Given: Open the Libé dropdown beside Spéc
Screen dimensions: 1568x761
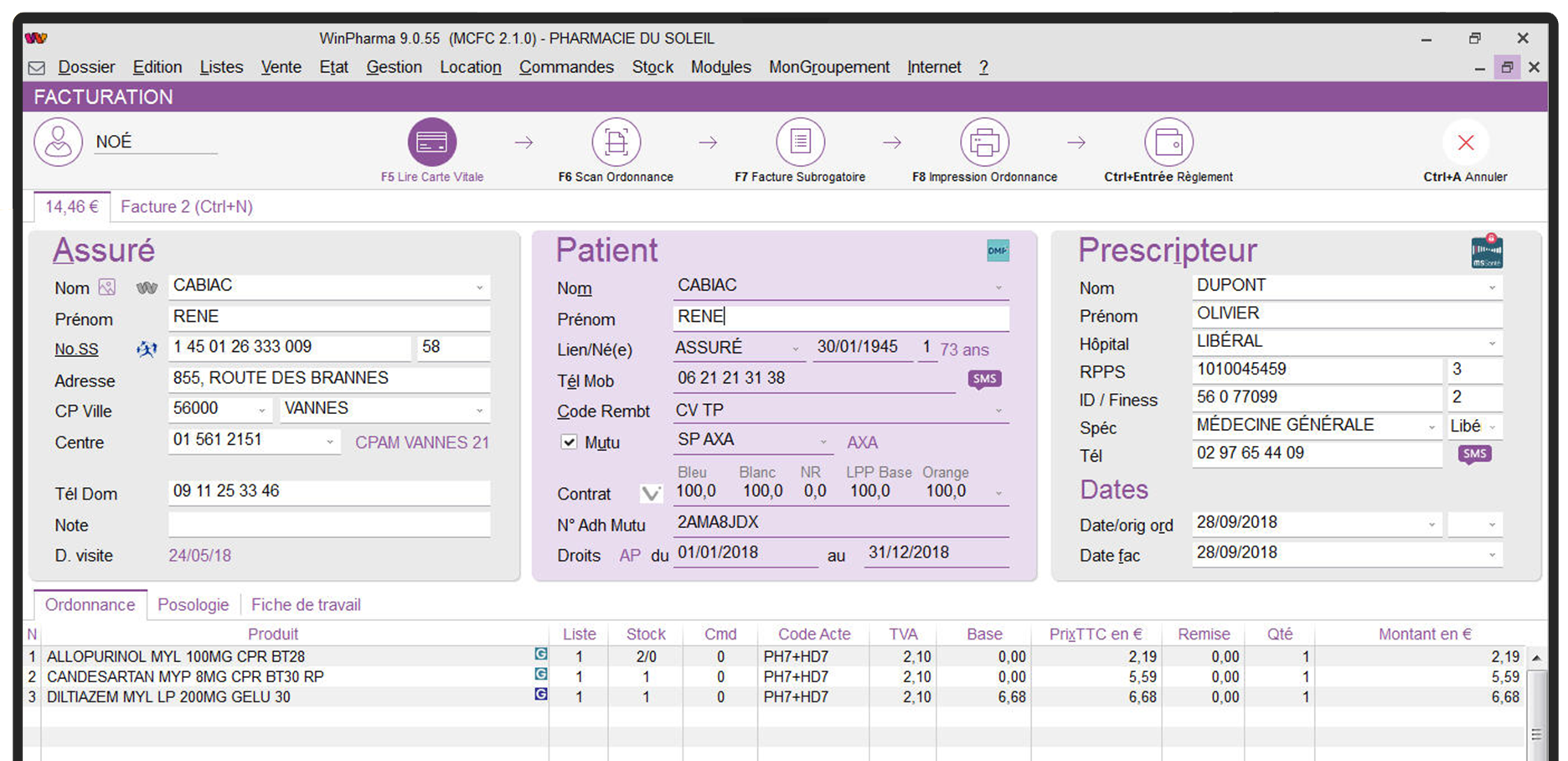Looking at the screenshot, I should (1492, 427).
